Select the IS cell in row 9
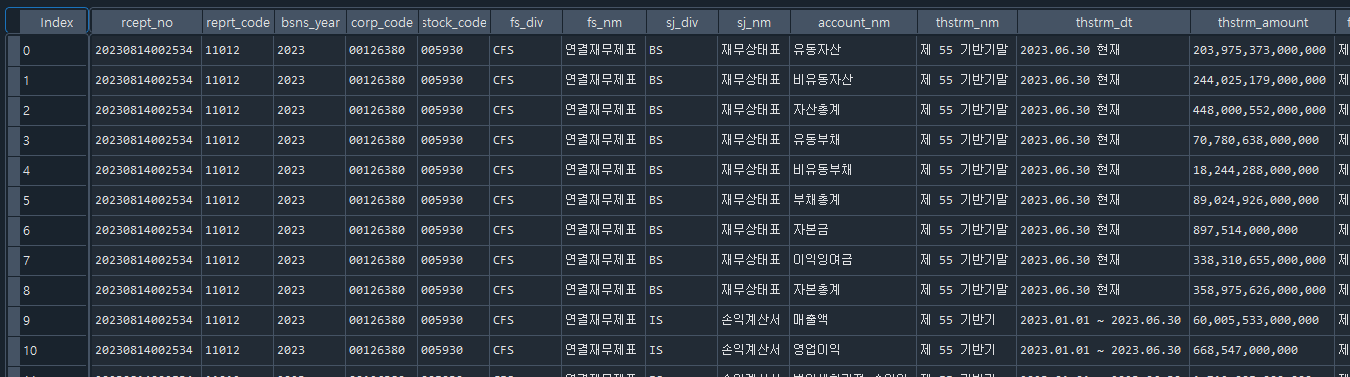Screen dimensions: 1350x377 click(681, 320)
